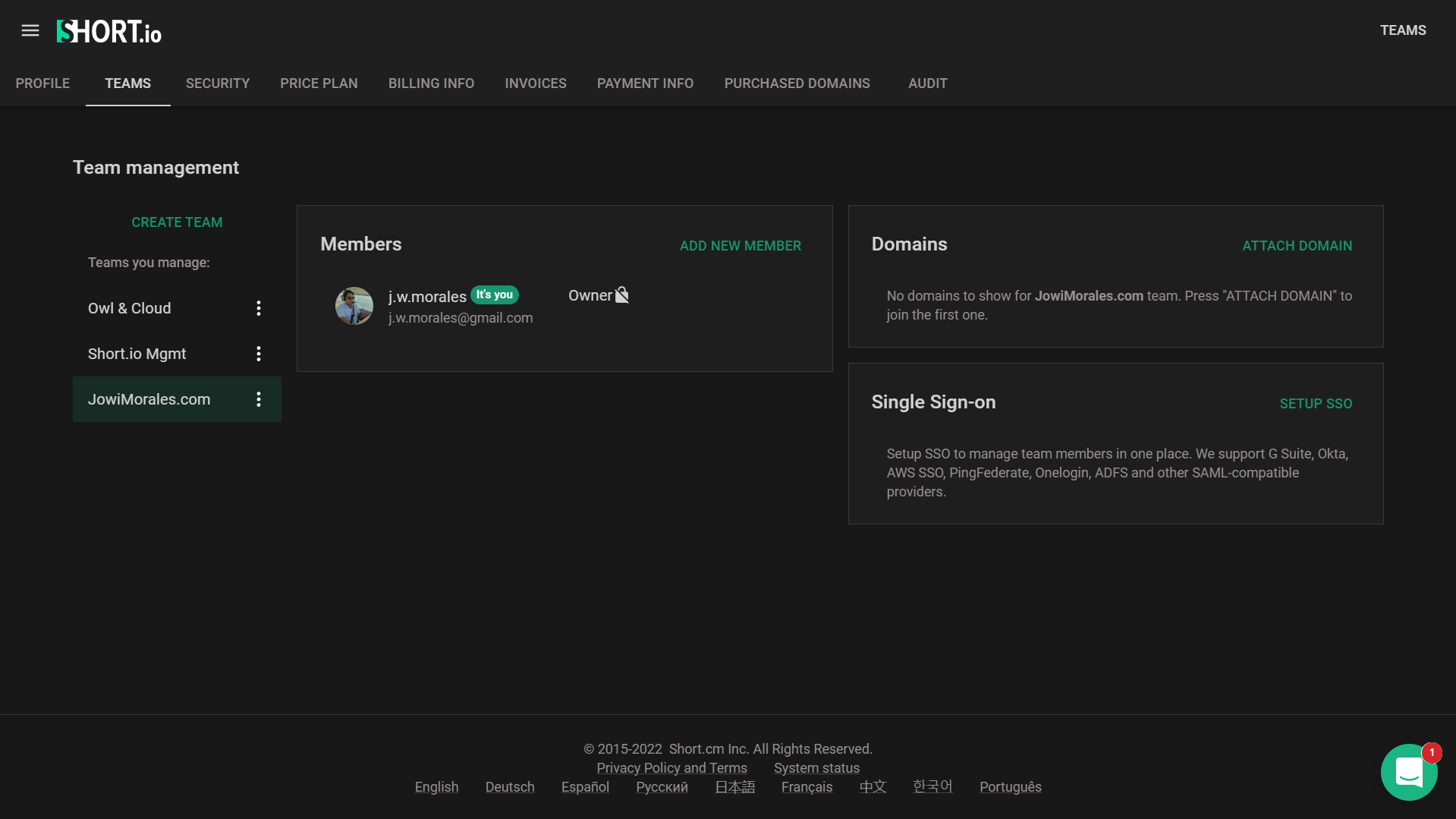Image resolution: width=1456 pixels, height=819 pixels.
Task: View the Invoices tab
Action: click(x=536, y=83)
